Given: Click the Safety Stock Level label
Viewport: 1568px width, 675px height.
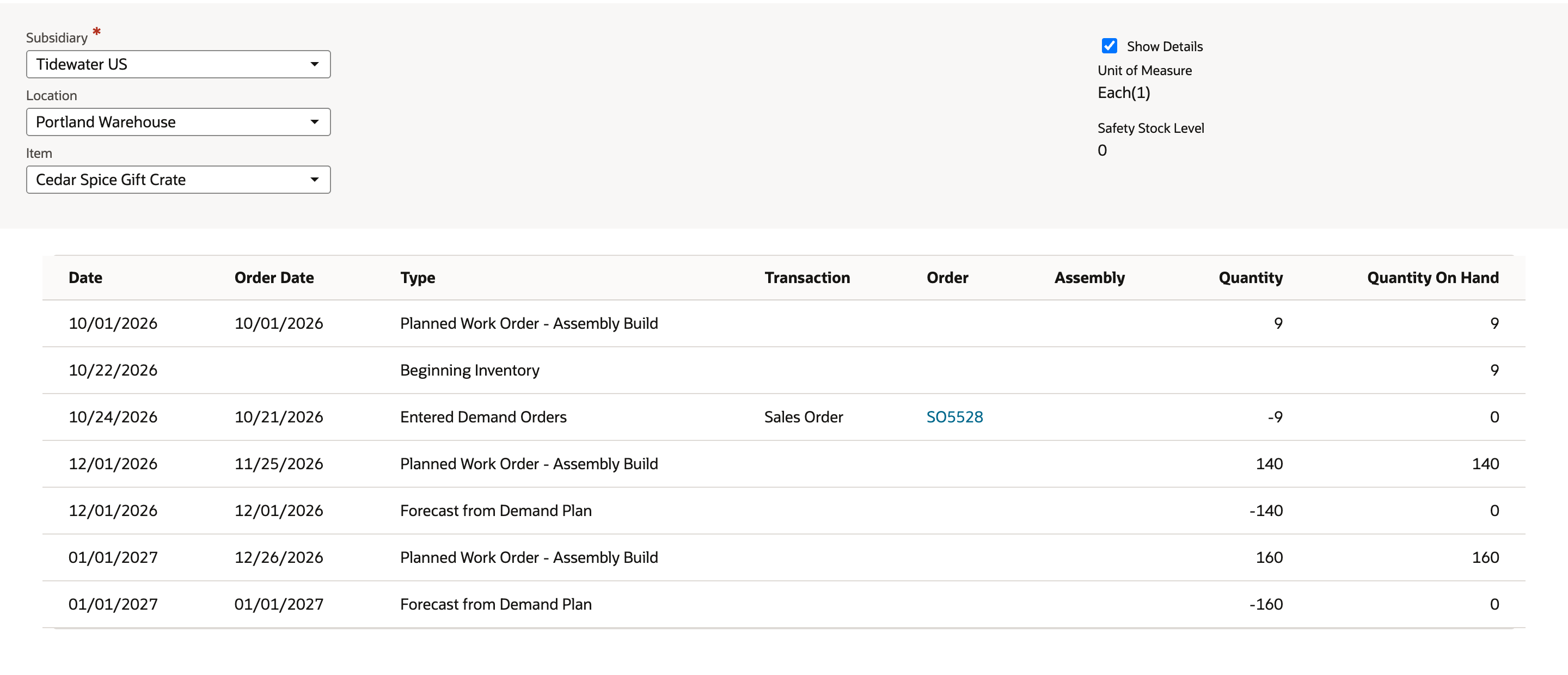Looking at the screenshot, I should pyautogui.click(x=1150, y=128).
